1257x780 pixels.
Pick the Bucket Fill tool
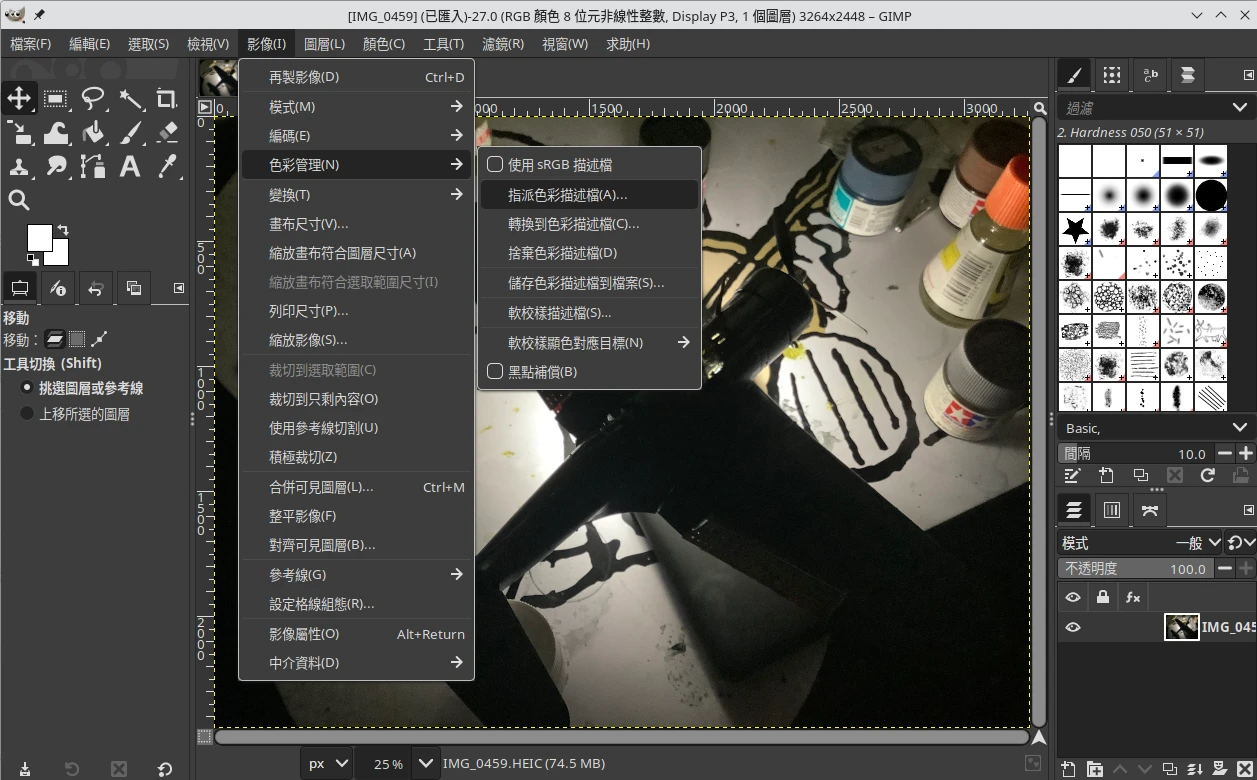click(x=93, y=132)
